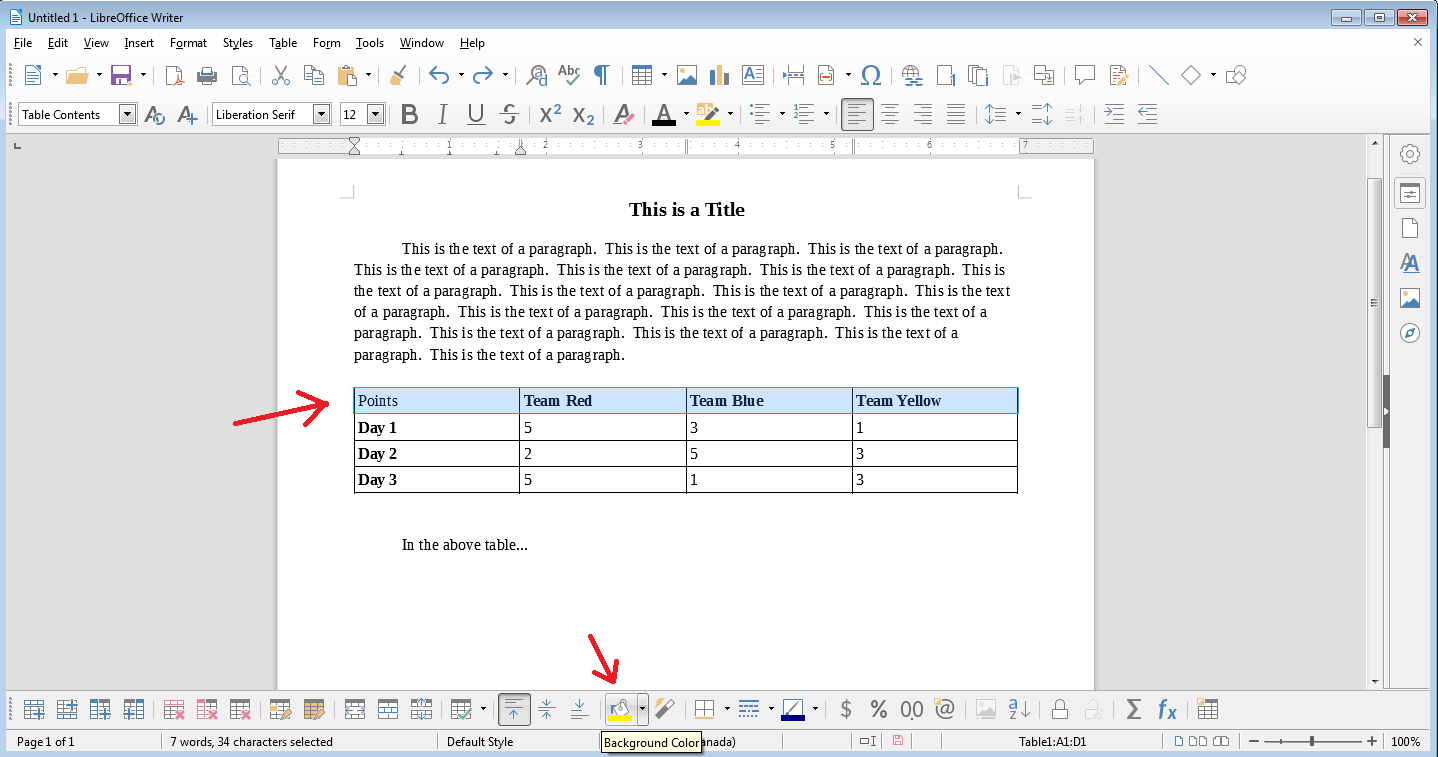Insert comment speech bubble icon

coord(1085,75)
